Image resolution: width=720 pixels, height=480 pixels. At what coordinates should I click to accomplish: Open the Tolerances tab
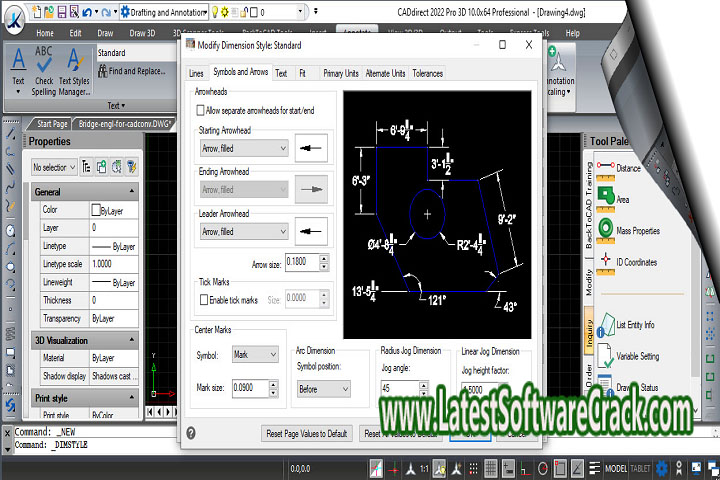click(427, 73)
